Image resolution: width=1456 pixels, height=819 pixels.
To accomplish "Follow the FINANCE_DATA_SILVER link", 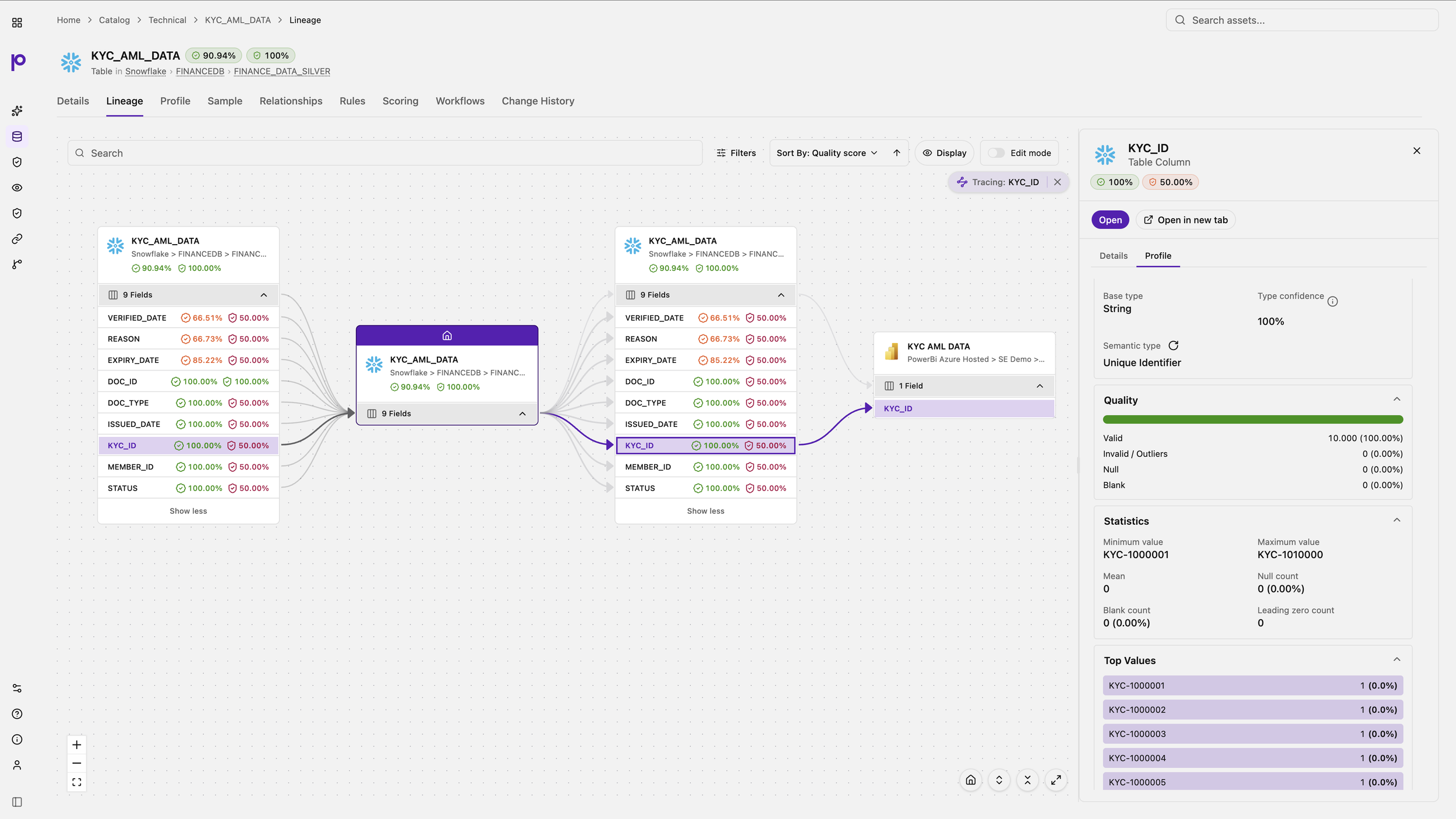I will point(282,71).
